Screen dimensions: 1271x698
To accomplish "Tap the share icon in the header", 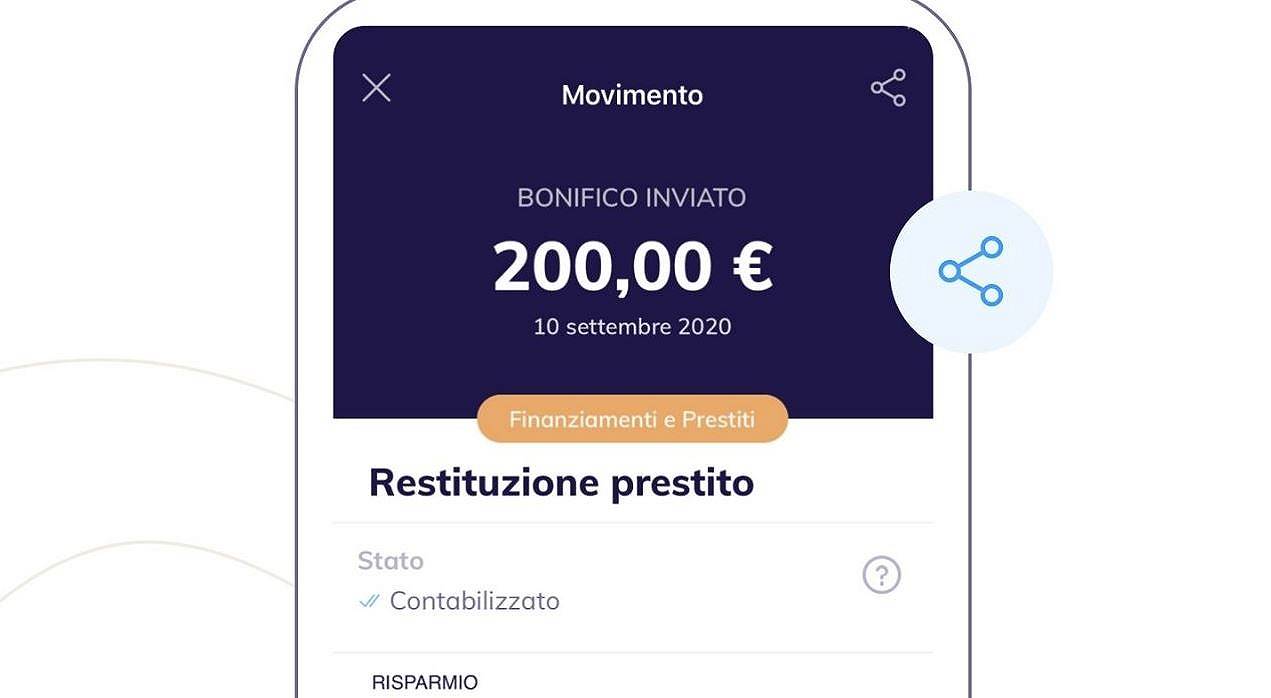I will pos(888,88).
